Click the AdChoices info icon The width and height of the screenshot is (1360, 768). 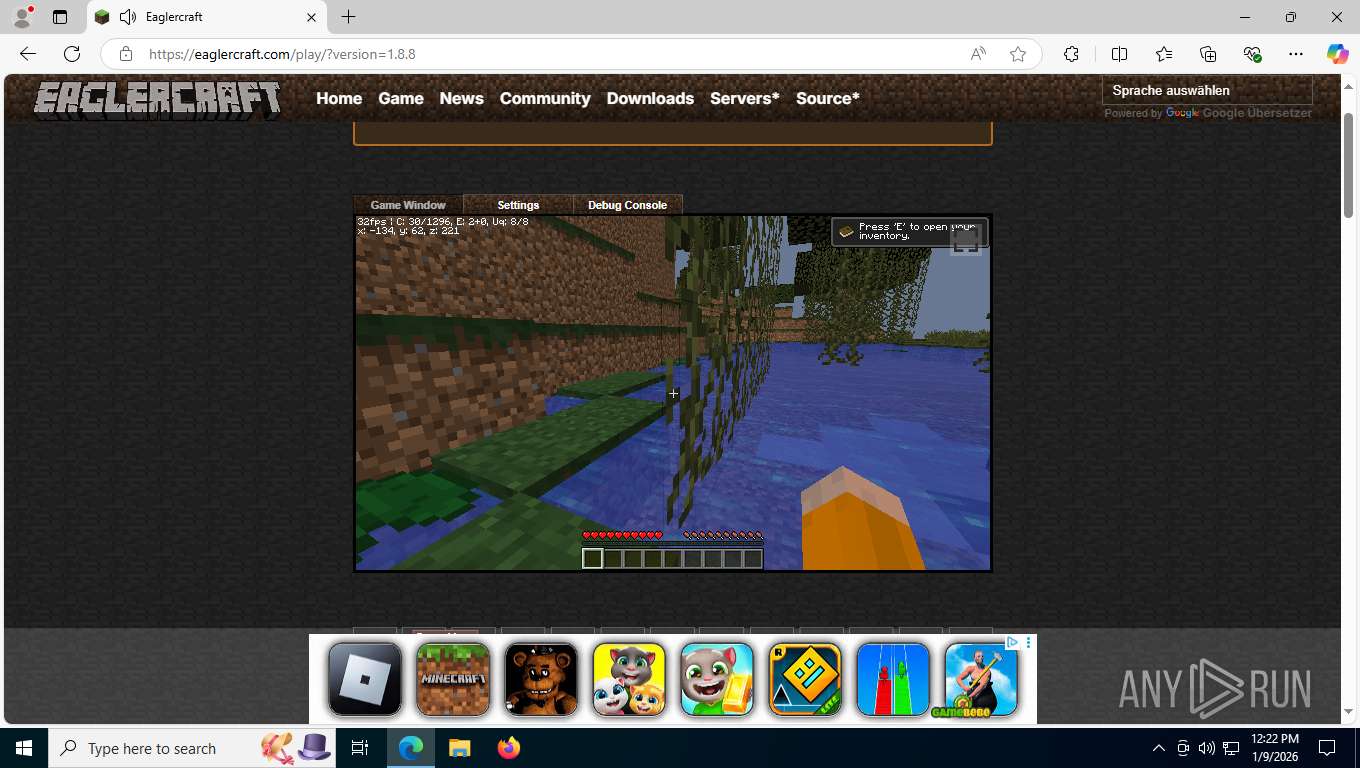(x=1012, y=642)
